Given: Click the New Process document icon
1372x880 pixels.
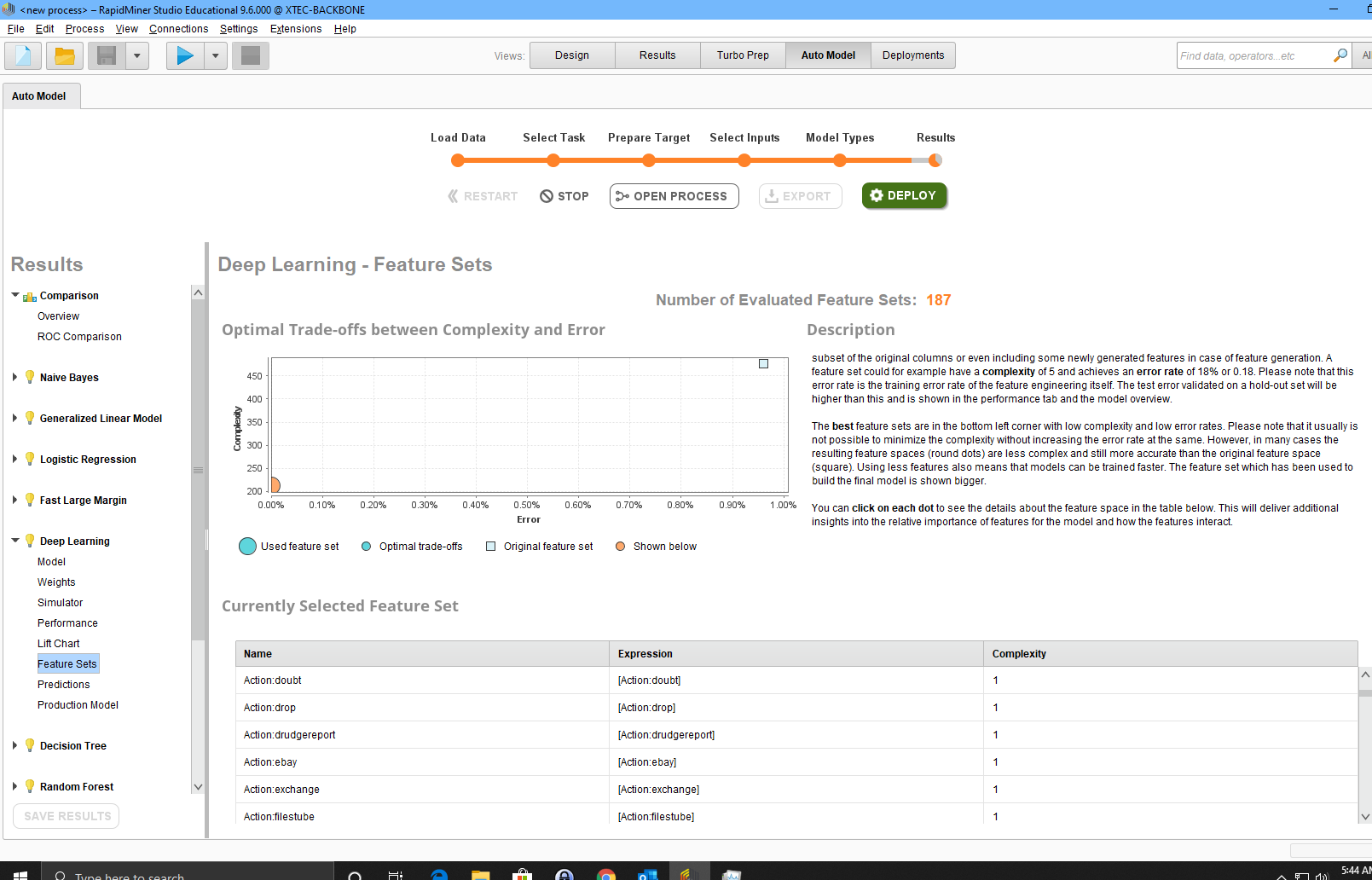Looking at the screenshot, I should pos(23,56).
